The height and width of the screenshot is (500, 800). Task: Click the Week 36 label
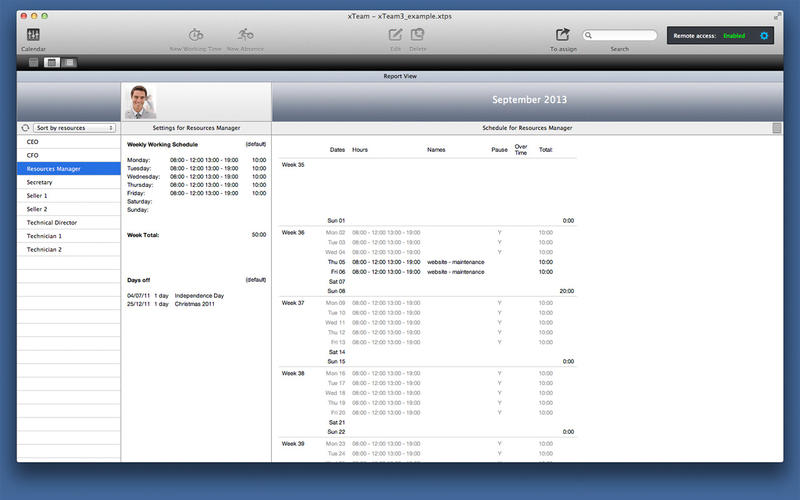click(x=293, y=233)
